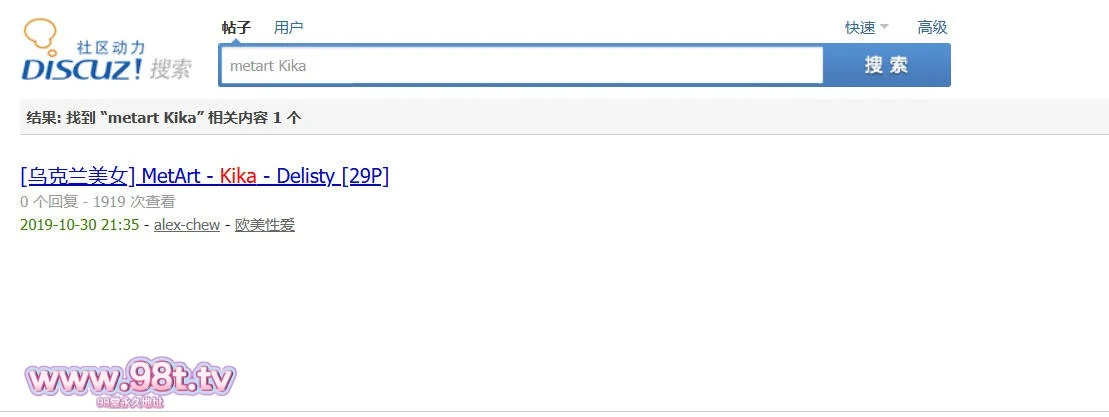This screenshot has height=417, width=1109.
Task: Switch to the 用户 search tab
Action: click(x=288, y=27)
